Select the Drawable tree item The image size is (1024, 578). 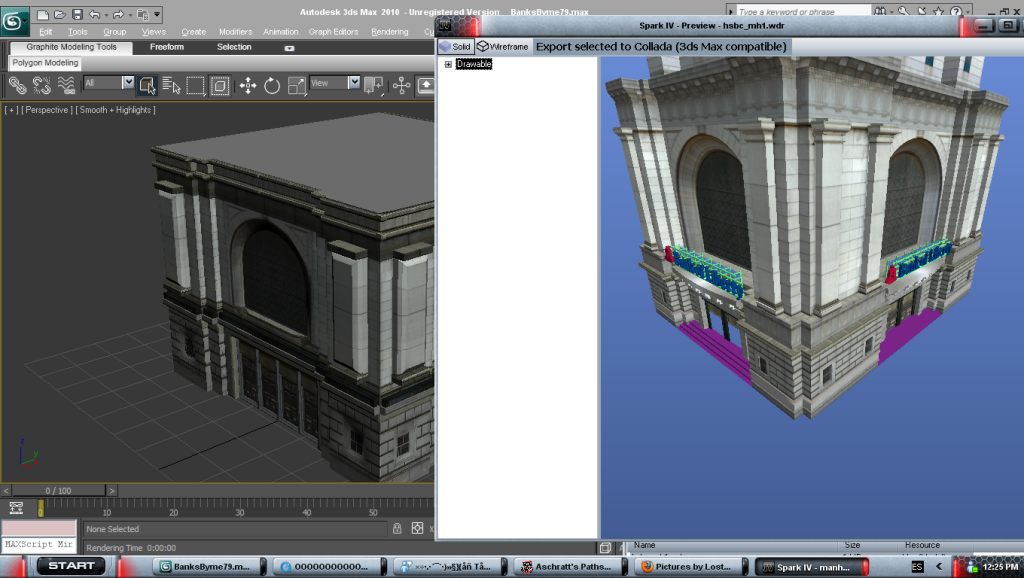473,64
